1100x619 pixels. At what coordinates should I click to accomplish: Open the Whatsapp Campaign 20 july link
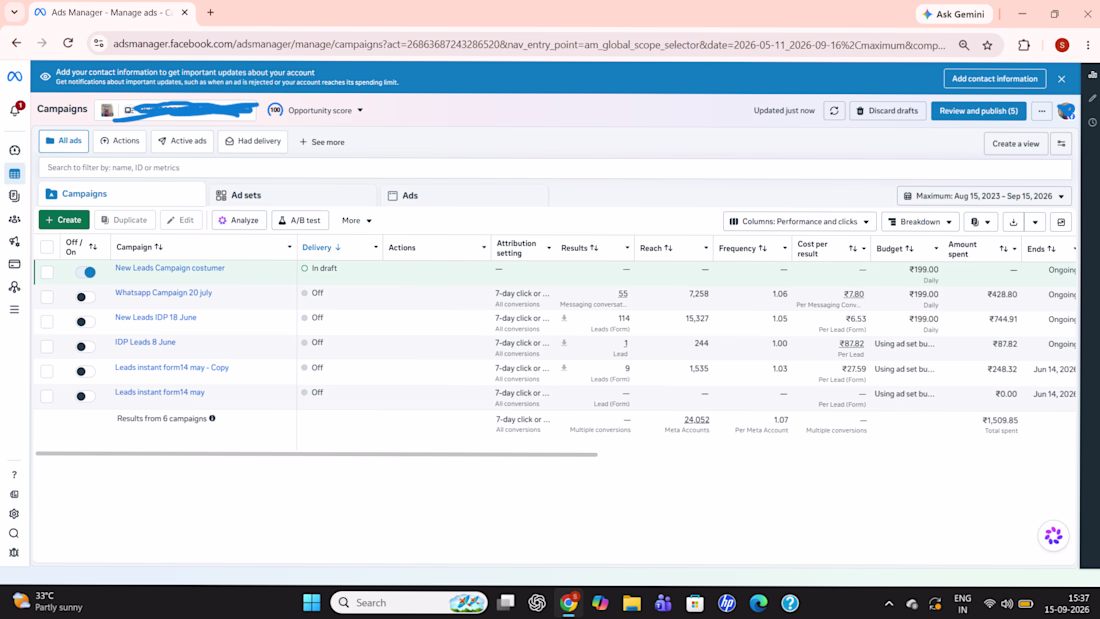pyautogui.click(x=163, y=293)
